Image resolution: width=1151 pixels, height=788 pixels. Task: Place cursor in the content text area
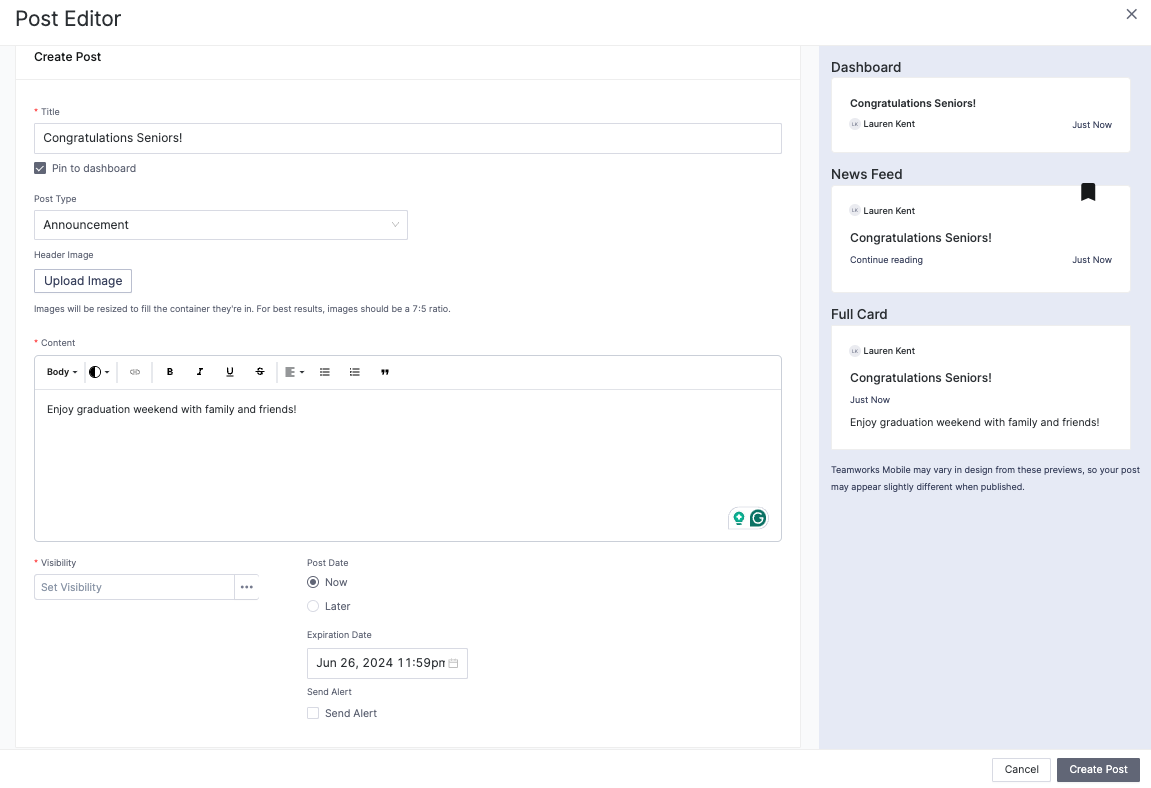coord(408,466)
